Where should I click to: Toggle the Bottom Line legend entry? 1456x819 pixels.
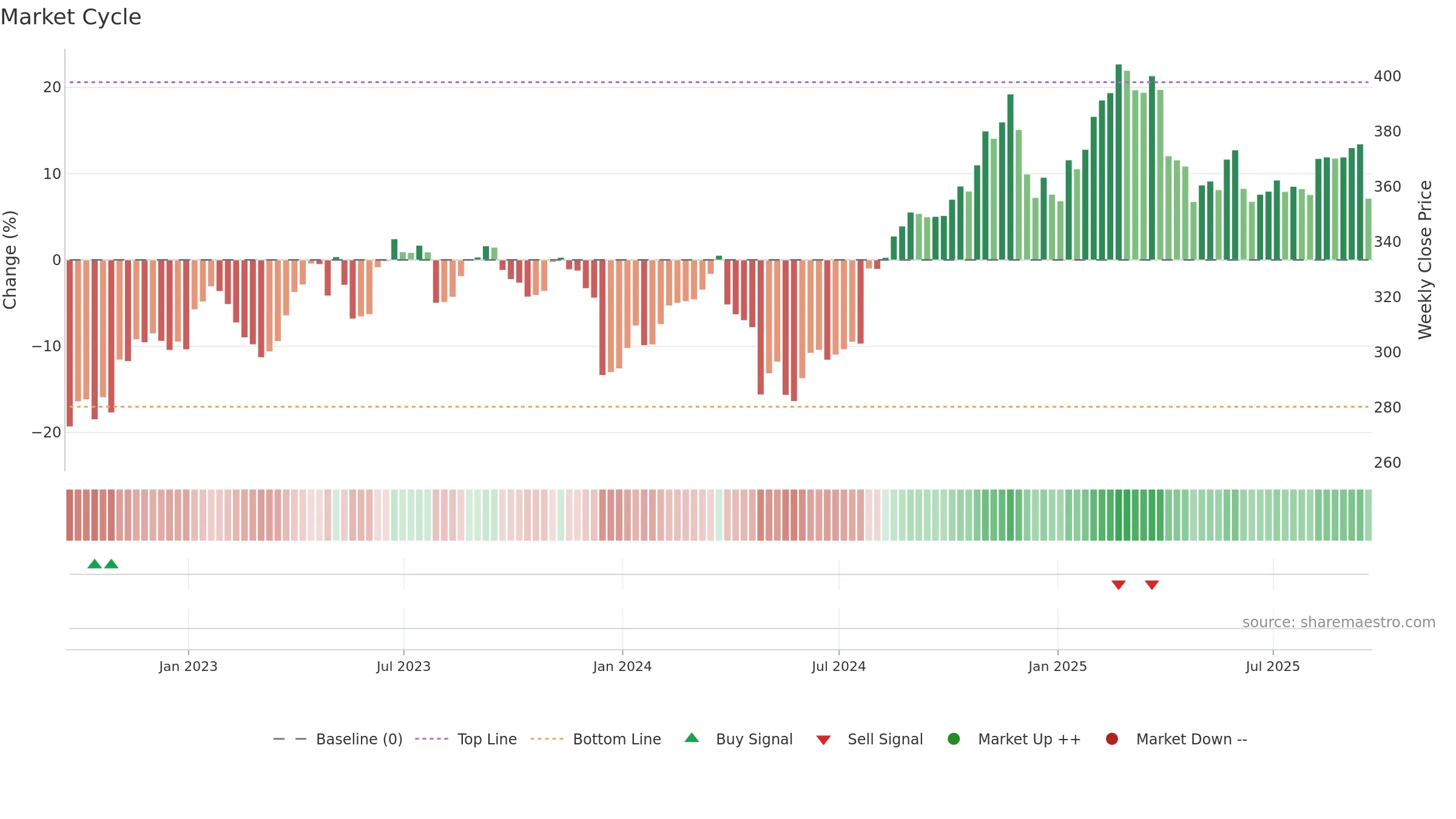pyautogui.click(x=596, y=740)
